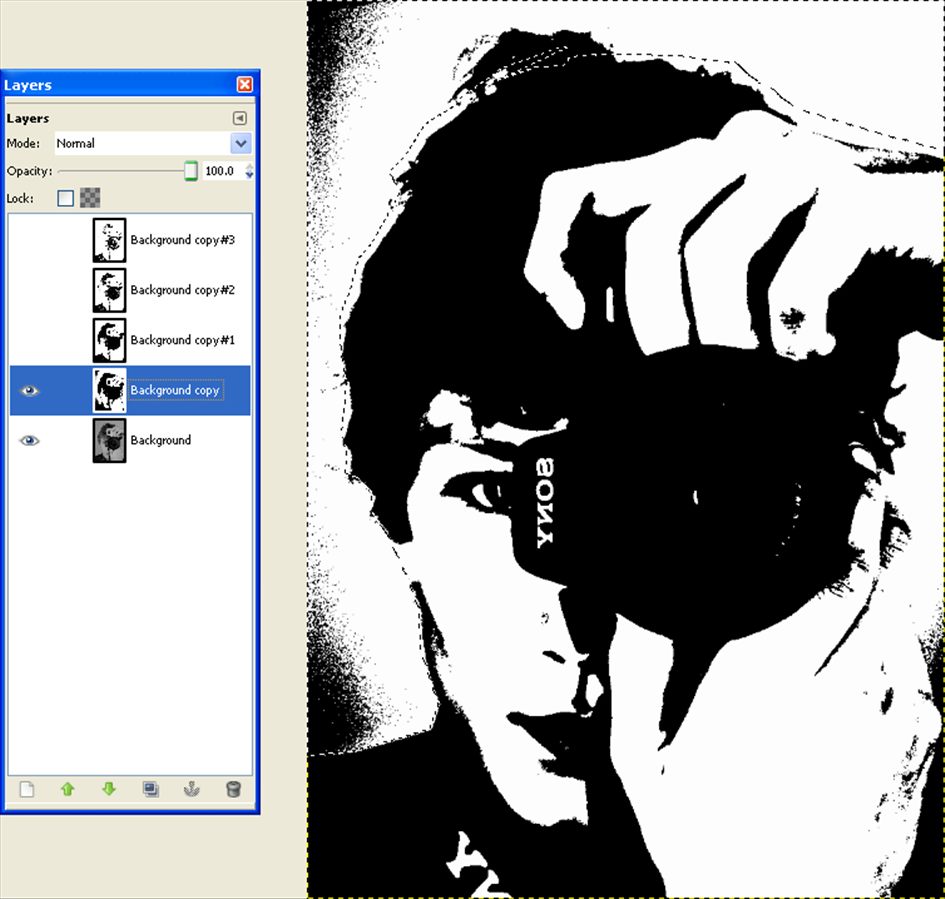
Task: Select the Background copy#1 layer thumbnail
Action: (x=110, y=340)
